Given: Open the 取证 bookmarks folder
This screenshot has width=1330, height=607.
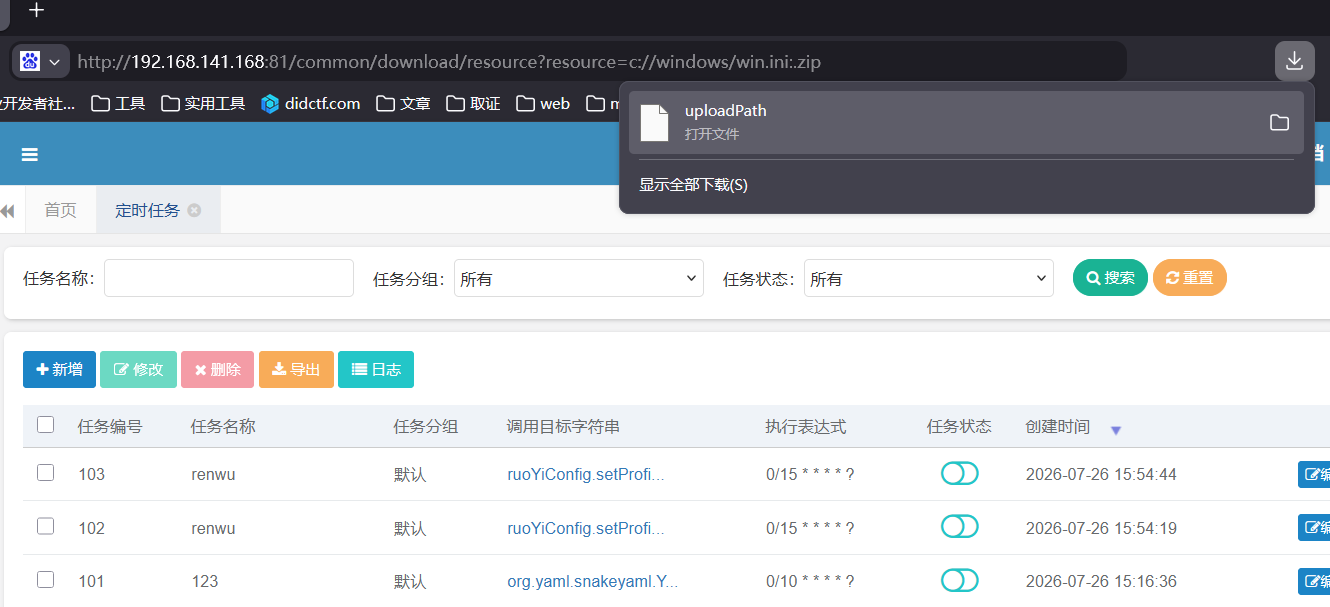Looking at the screenshot, I should (473, 103).
